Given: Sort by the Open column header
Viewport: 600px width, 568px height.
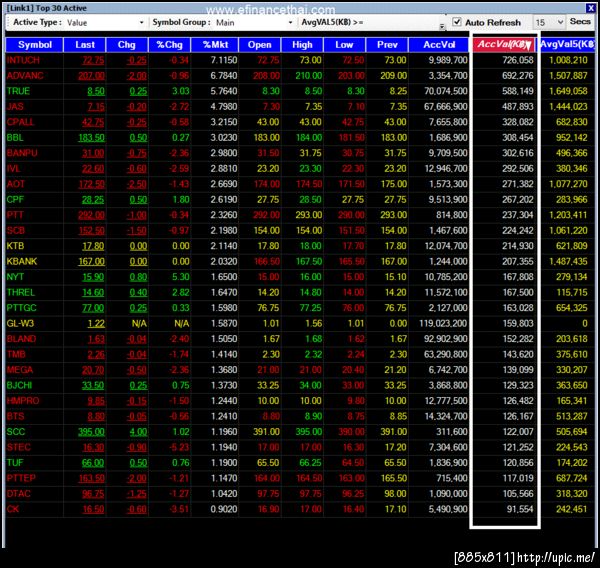Looking at the screenshot, I should (x=259, y=45).
